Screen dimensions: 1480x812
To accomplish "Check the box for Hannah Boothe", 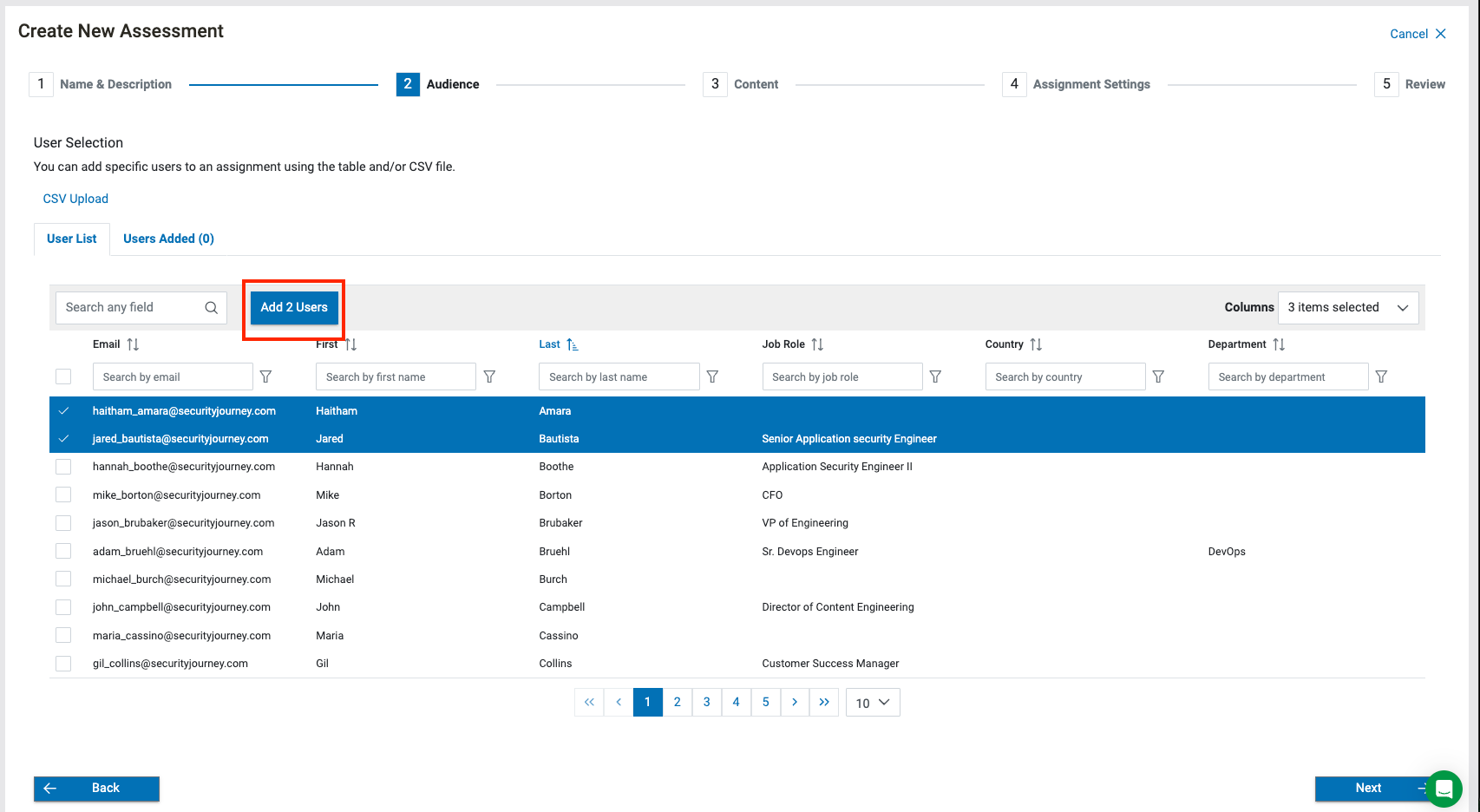I will 63,467.
